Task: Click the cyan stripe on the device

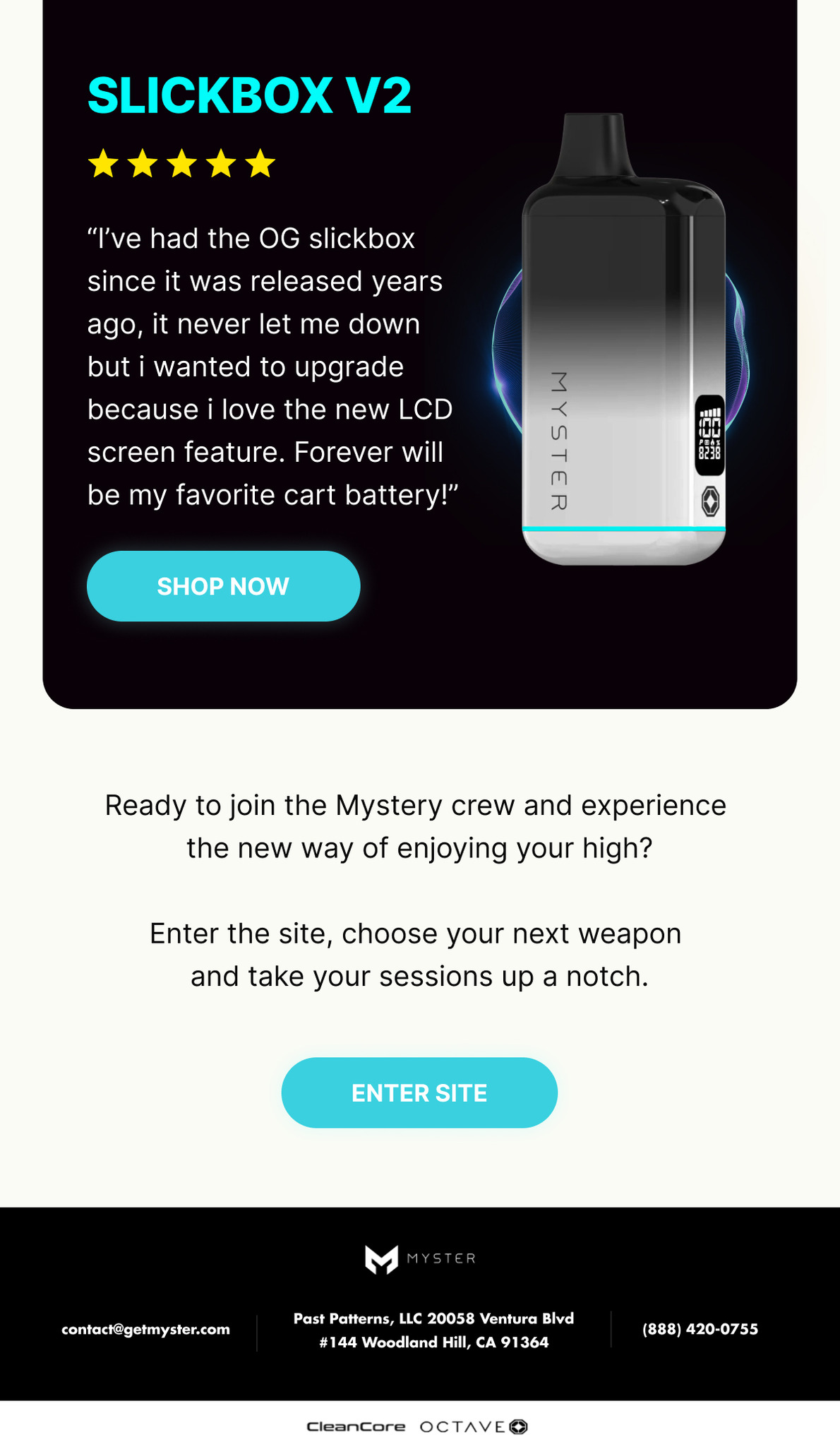Action: tap(623, 528)
